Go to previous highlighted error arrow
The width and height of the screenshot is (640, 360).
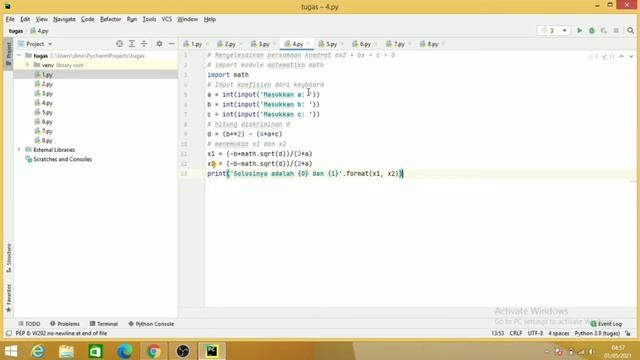point(621,56)
